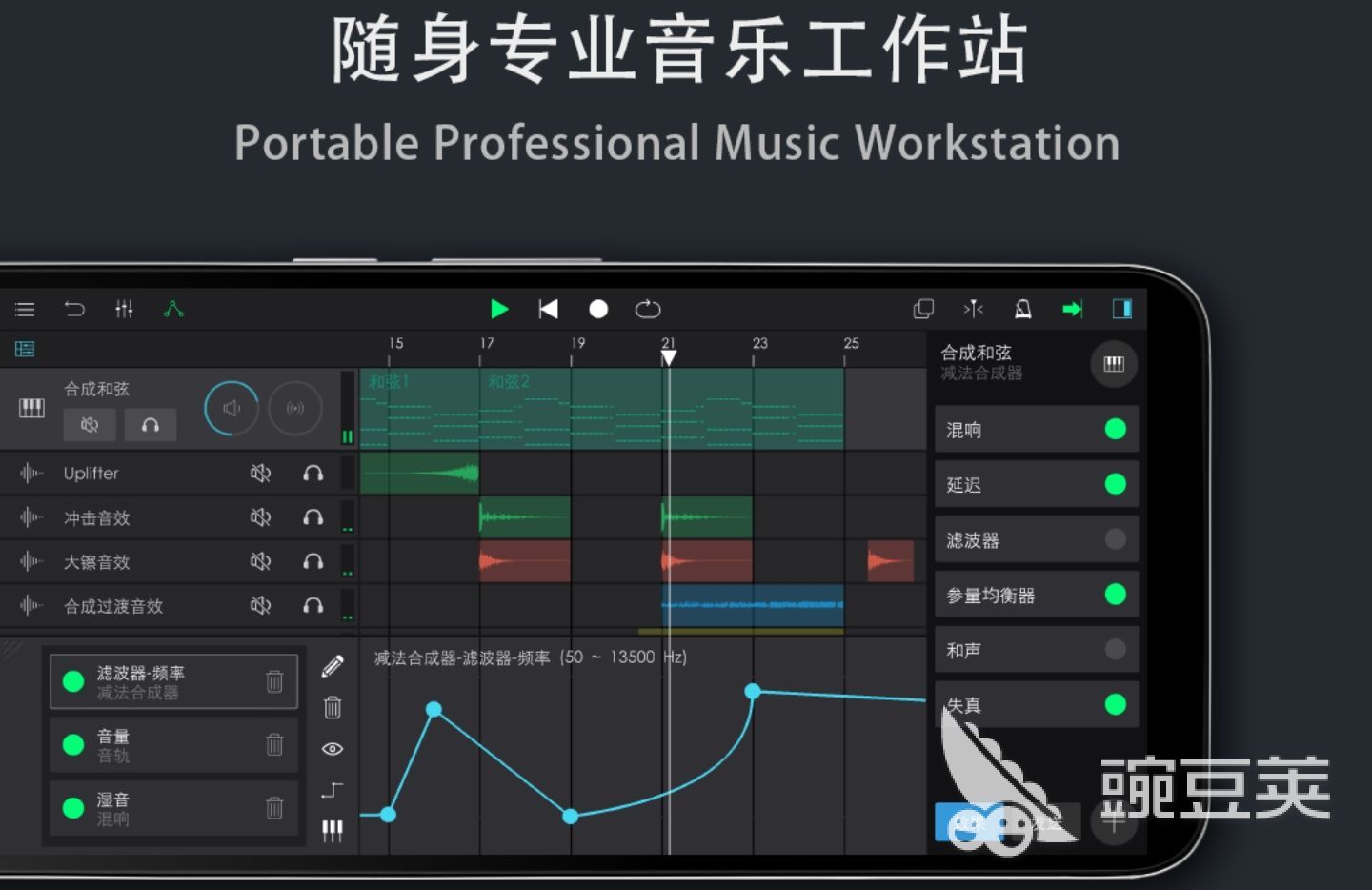Select the green automation node tool
Screen dimensions: 1372x890
[x=172, y=309]
